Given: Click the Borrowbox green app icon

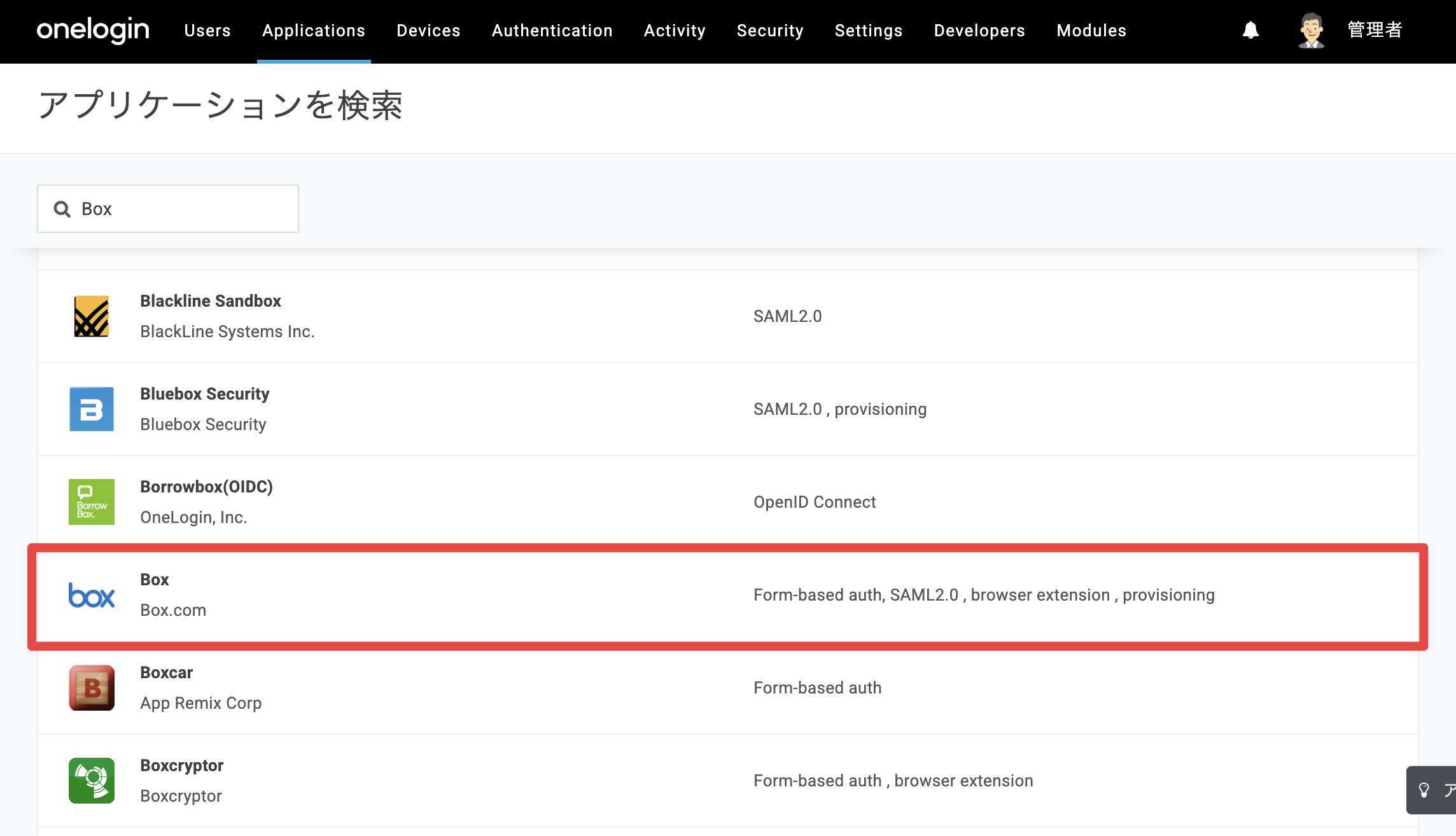Looking at the screenshot, I should pyautogui.click(x=92, y=502).
